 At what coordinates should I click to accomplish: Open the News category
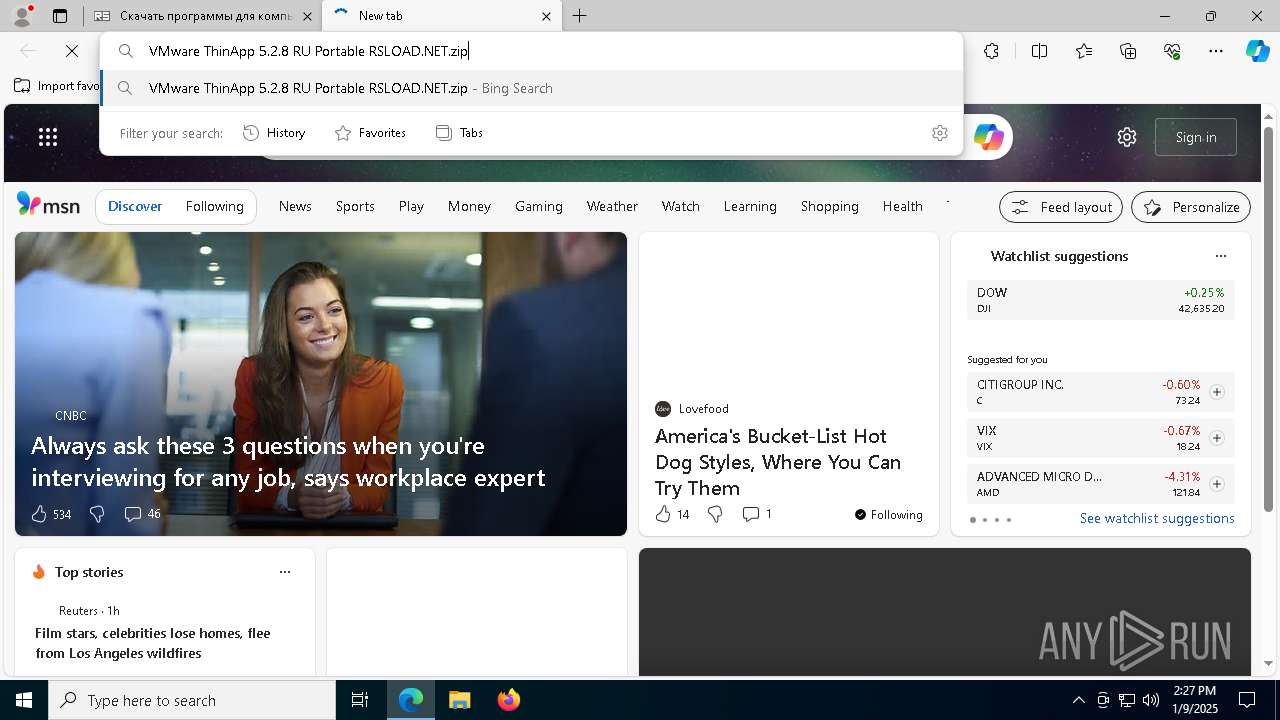click(295, 206)
